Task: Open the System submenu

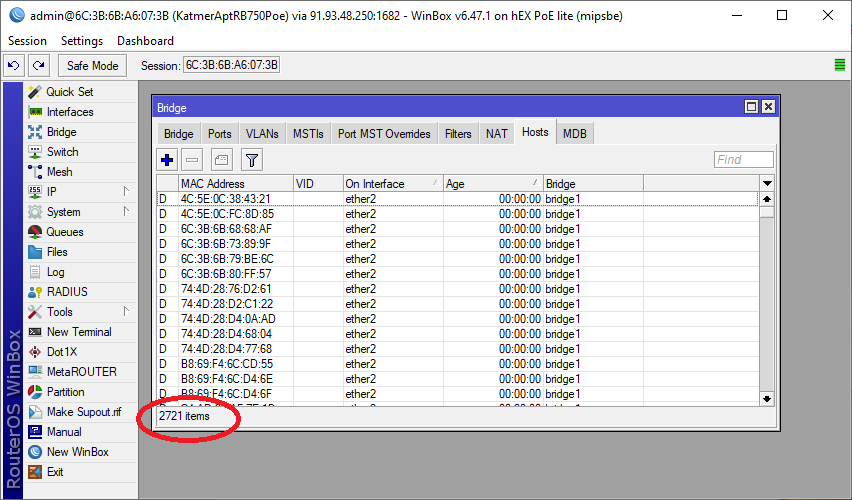Action: pyautogui.click(x=80, y=212)
